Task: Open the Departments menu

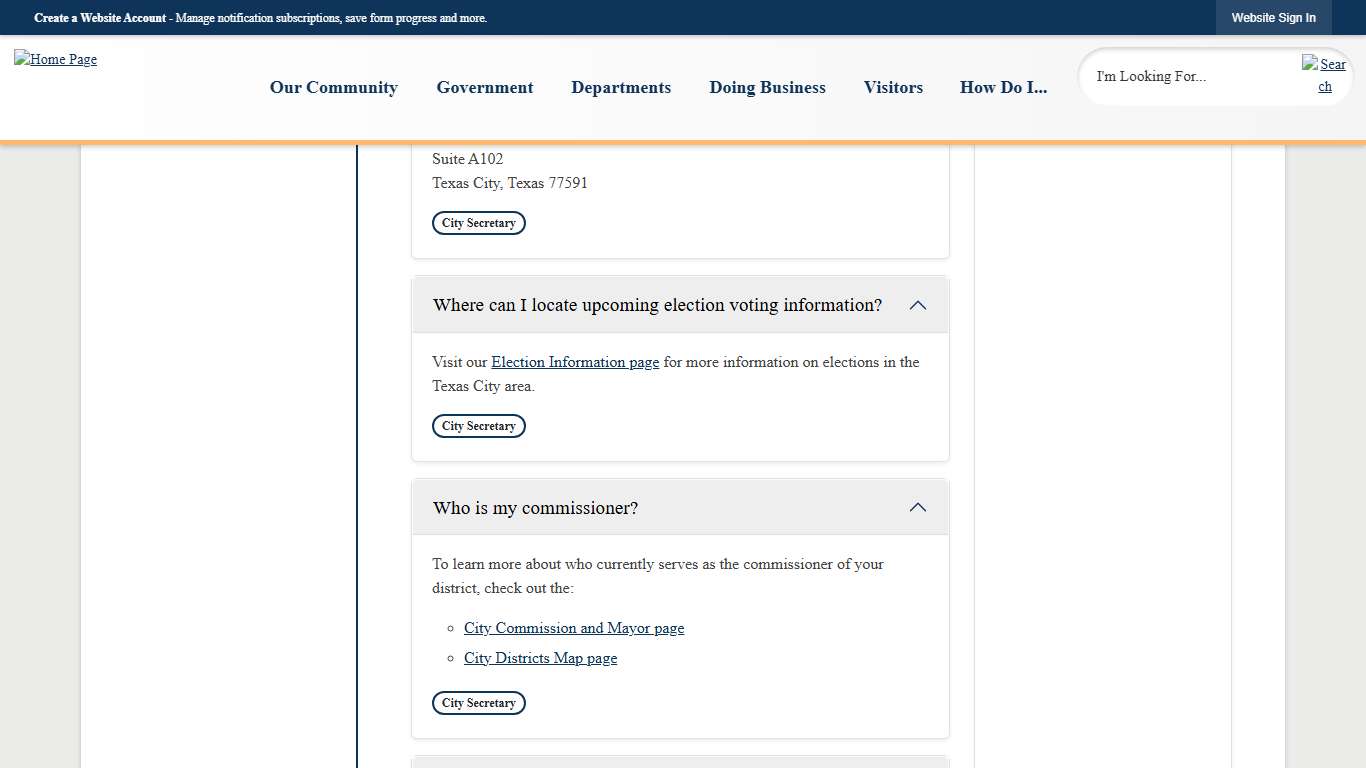Action: 621,88
